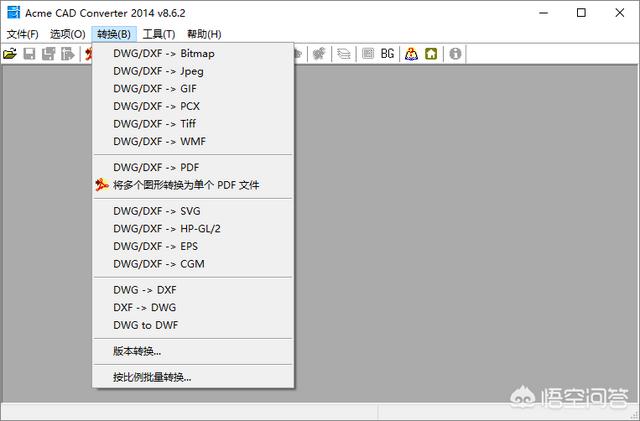Select DWG/DXF -> Bitmap entry
640x421 pixels.
click(164, 53)
